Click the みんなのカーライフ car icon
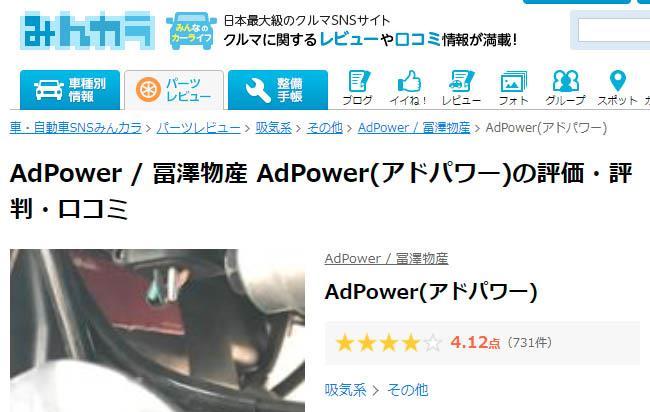This screenshot has width=650, height=412. point(191,31)
